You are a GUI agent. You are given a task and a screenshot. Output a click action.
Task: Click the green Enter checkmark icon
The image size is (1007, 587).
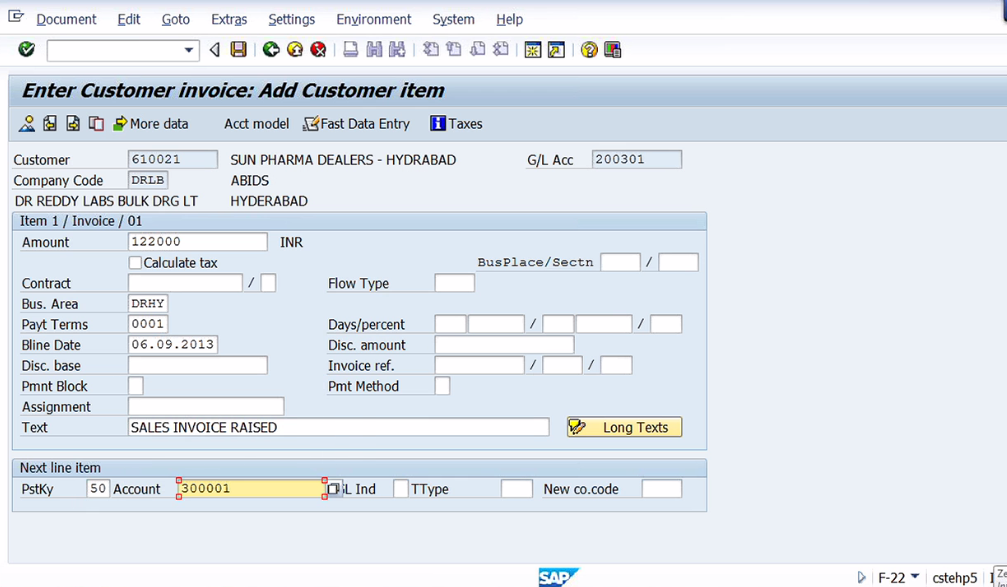click(26, 49)
